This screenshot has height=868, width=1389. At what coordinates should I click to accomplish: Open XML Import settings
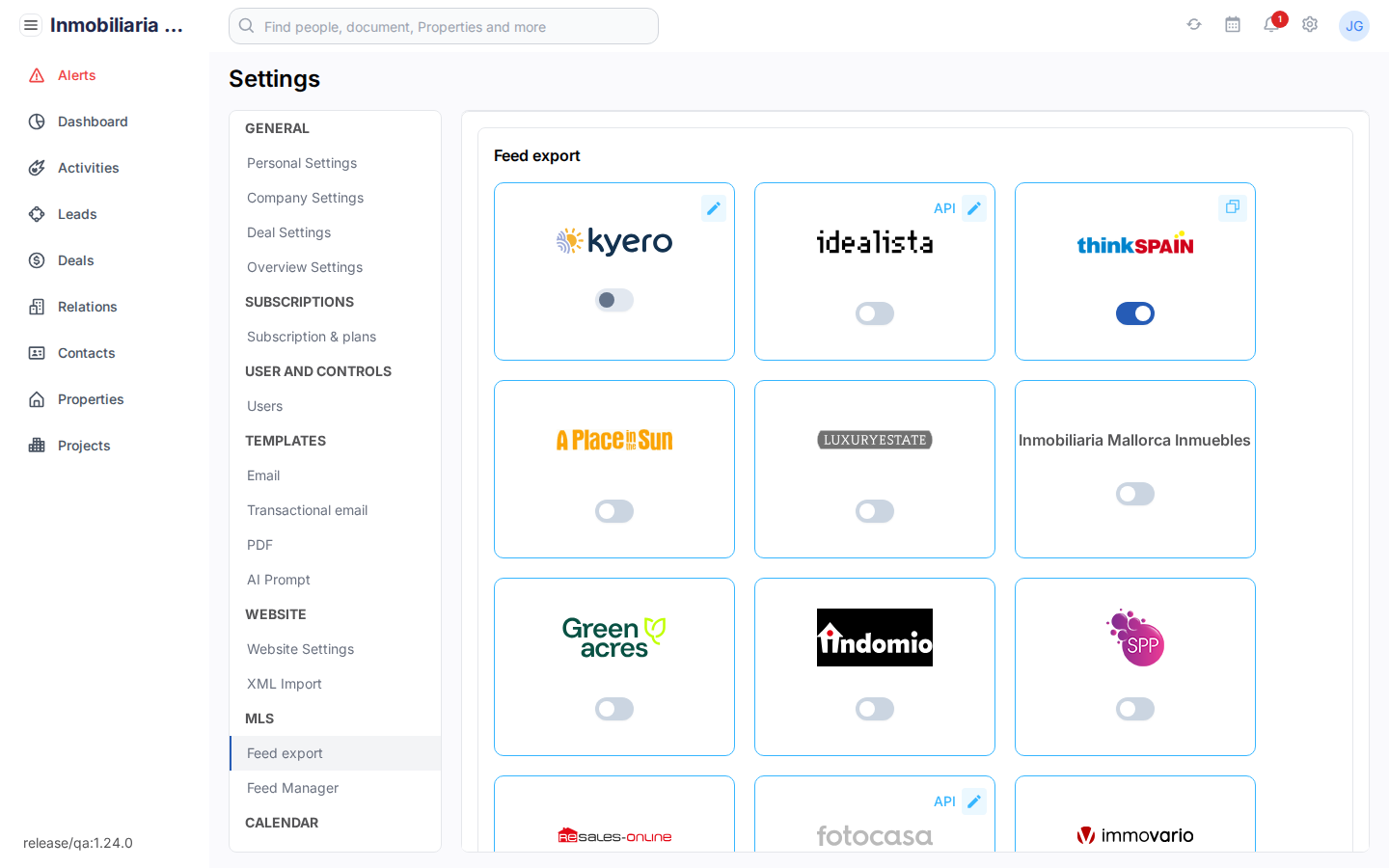283,684
